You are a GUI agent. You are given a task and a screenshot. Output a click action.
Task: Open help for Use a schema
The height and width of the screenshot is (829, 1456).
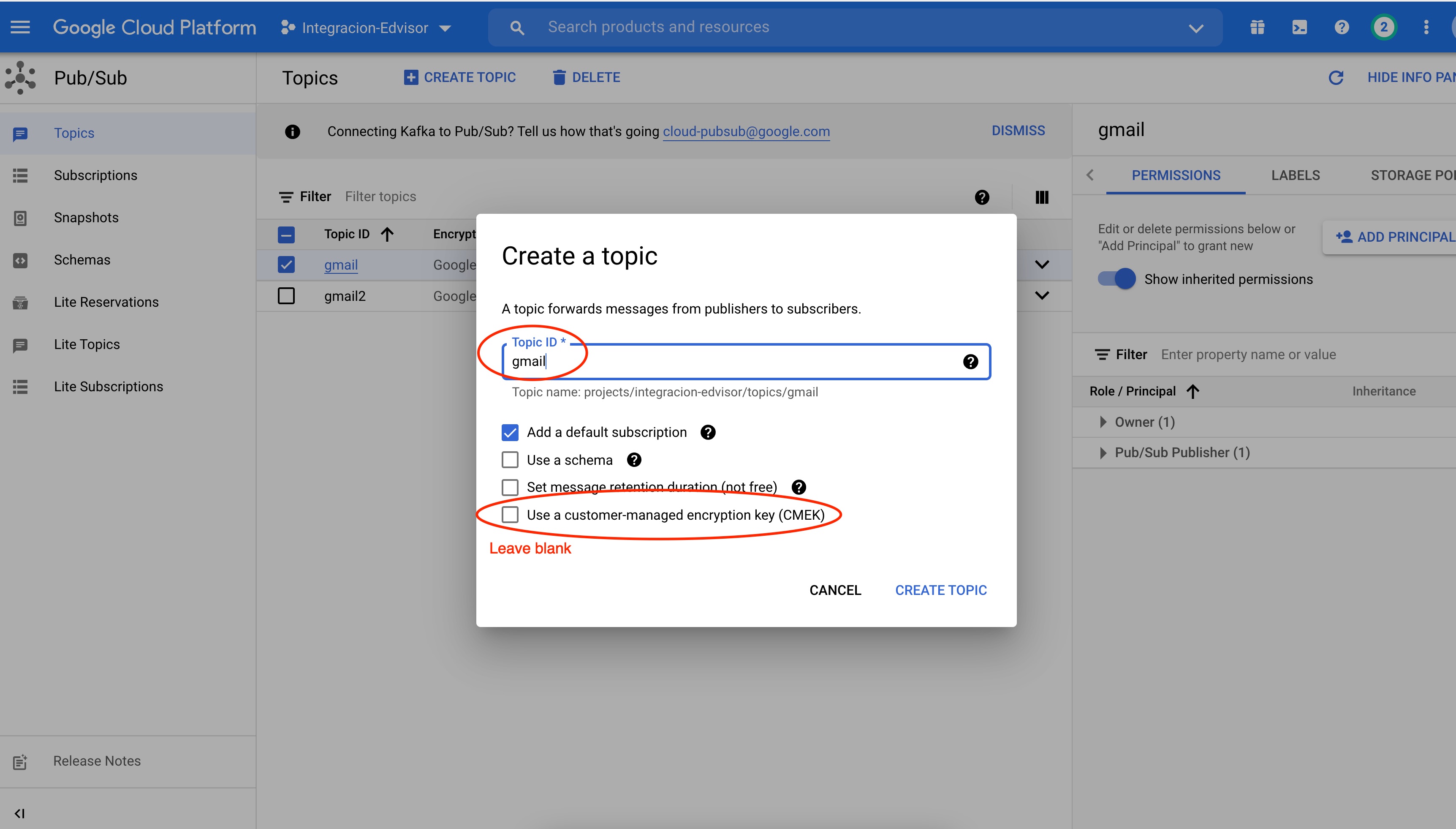point(634,459)
